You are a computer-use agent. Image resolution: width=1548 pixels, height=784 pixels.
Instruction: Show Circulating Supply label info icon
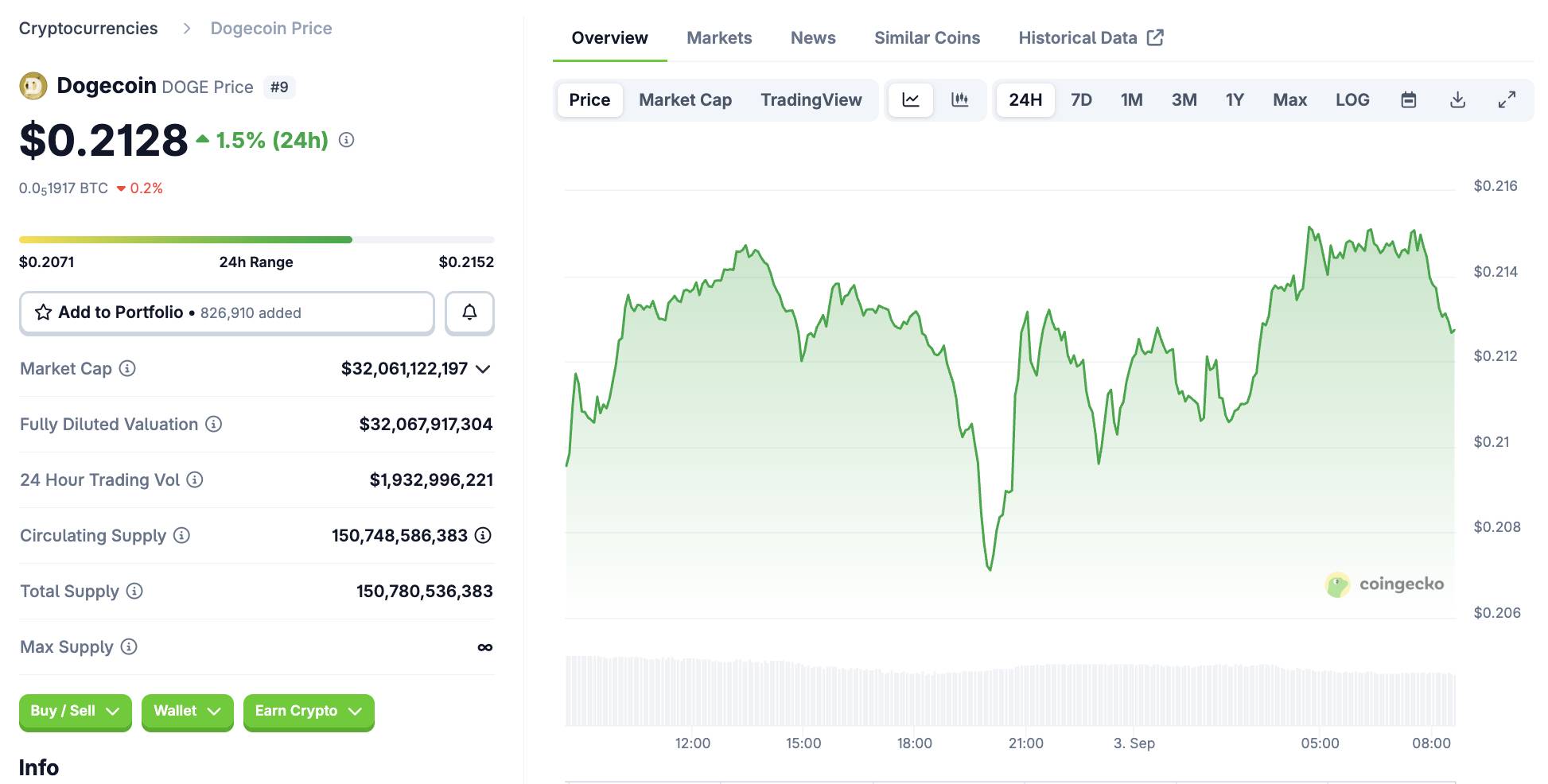[x=181, y=535]
